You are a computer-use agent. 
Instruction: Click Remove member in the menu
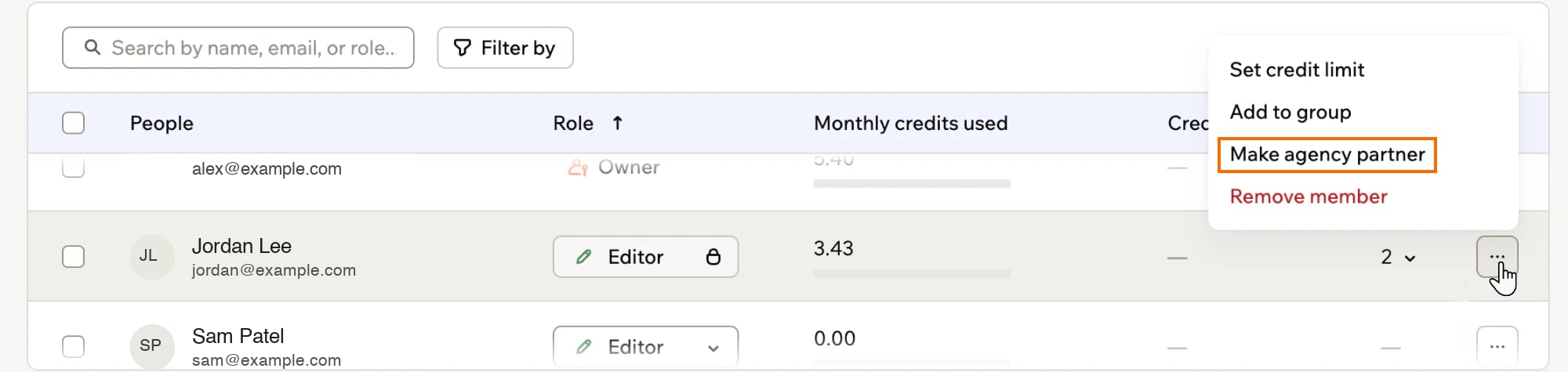pyautogui.click(x=1308, y=197)
